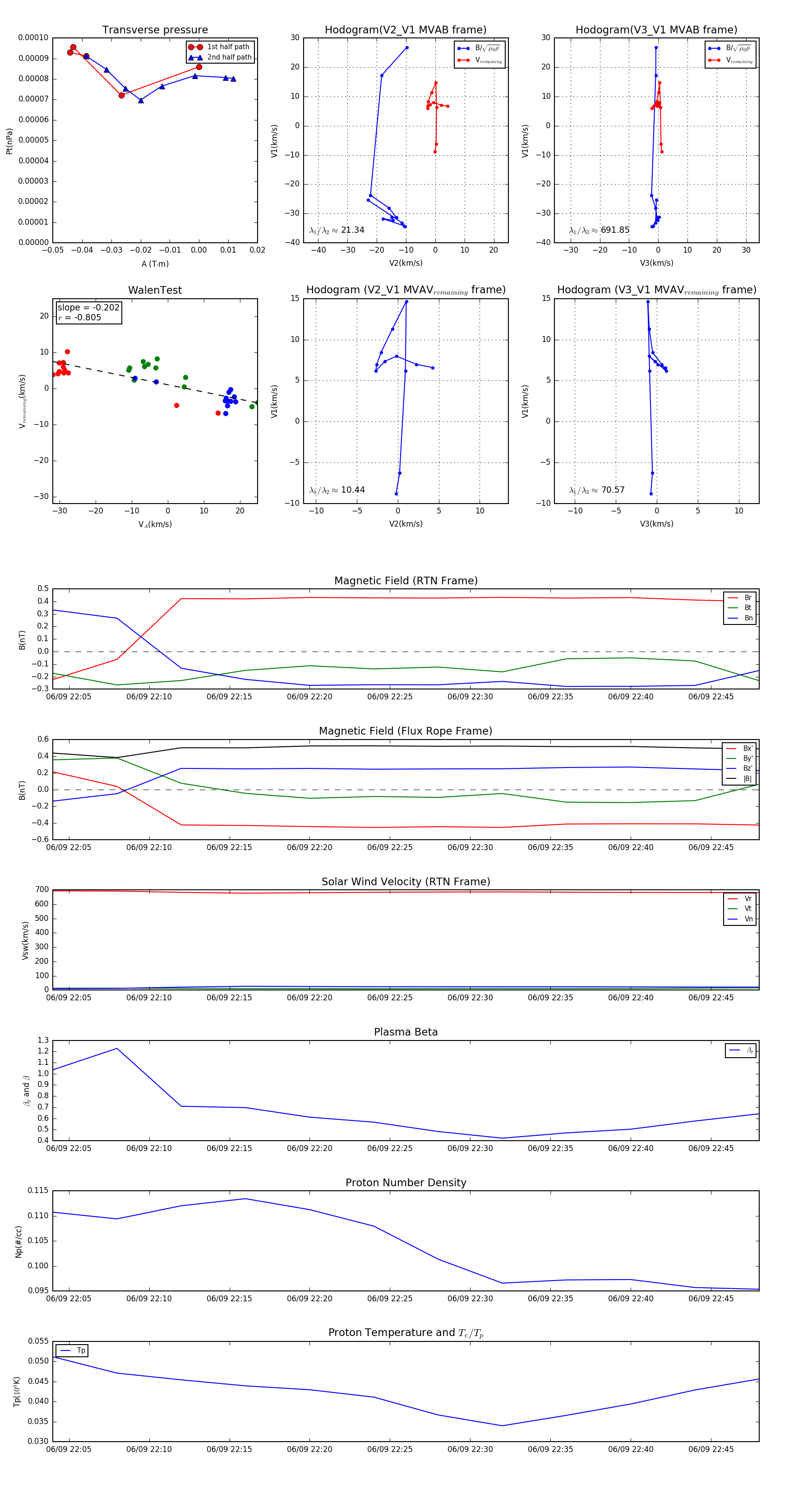
Task: Click "Bz'" legend entry
Action: (x=740, y=768)
